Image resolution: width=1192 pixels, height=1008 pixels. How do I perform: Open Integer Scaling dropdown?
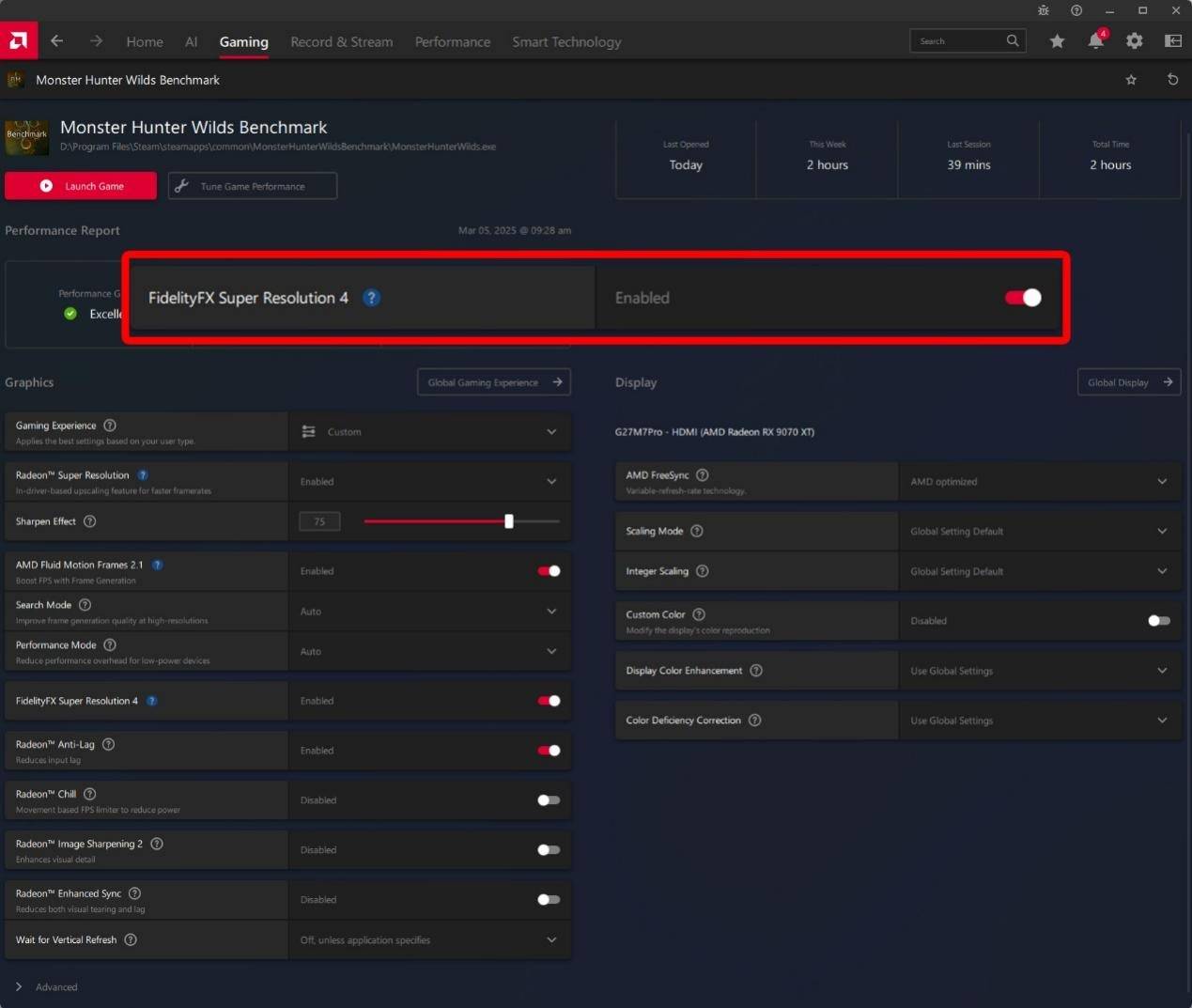[x=1040, y=571]
